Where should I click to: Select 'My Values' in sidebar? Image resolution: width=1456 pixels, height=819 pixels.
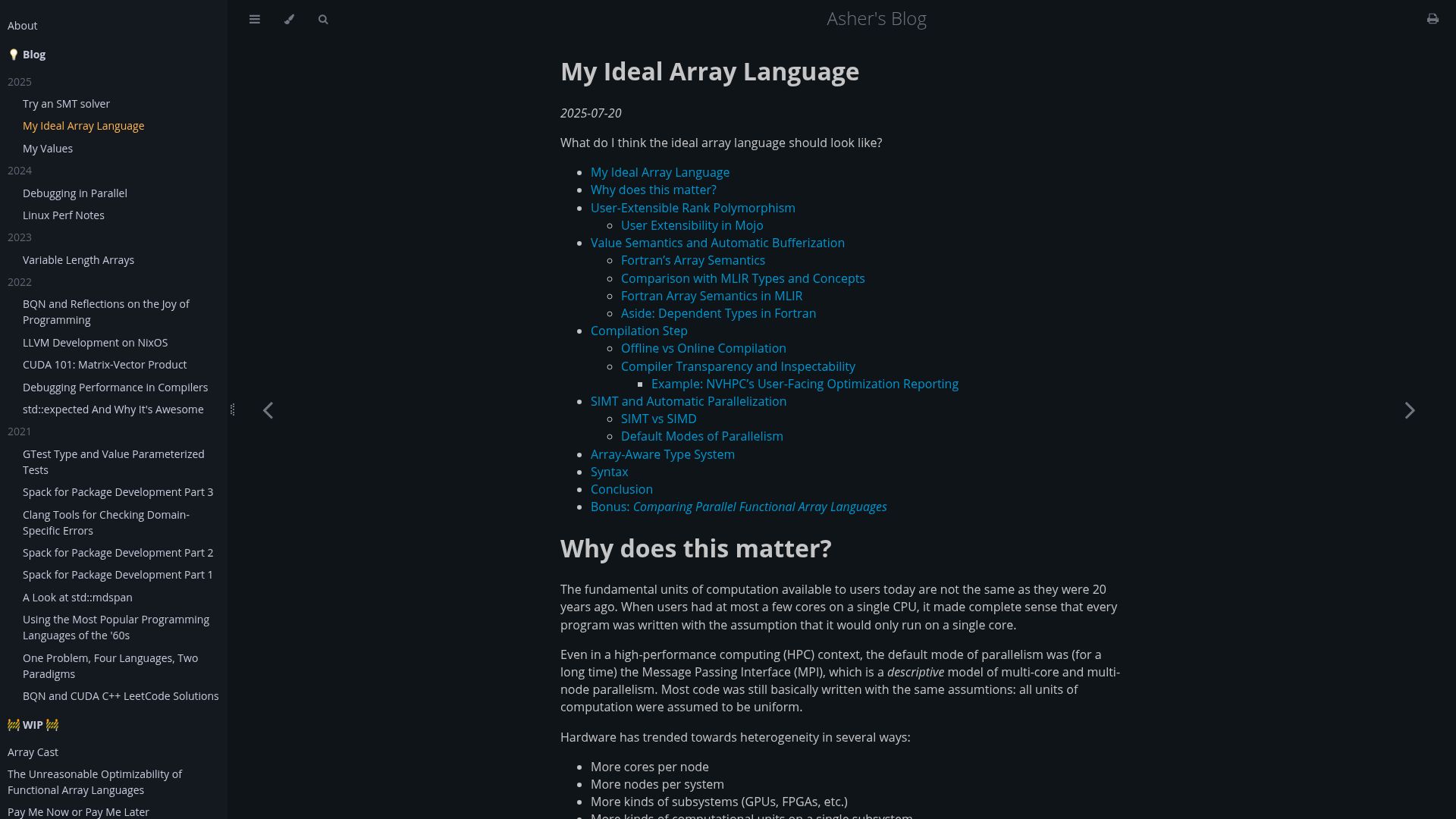click(x=48, y=149)
